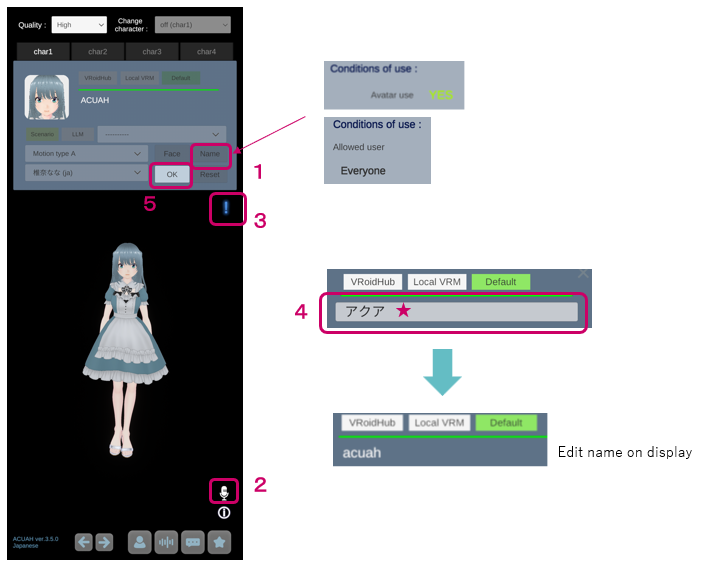Select VRoidHub above the アクア name field
This screenshot has width=705, height=565.
[373, 282]
